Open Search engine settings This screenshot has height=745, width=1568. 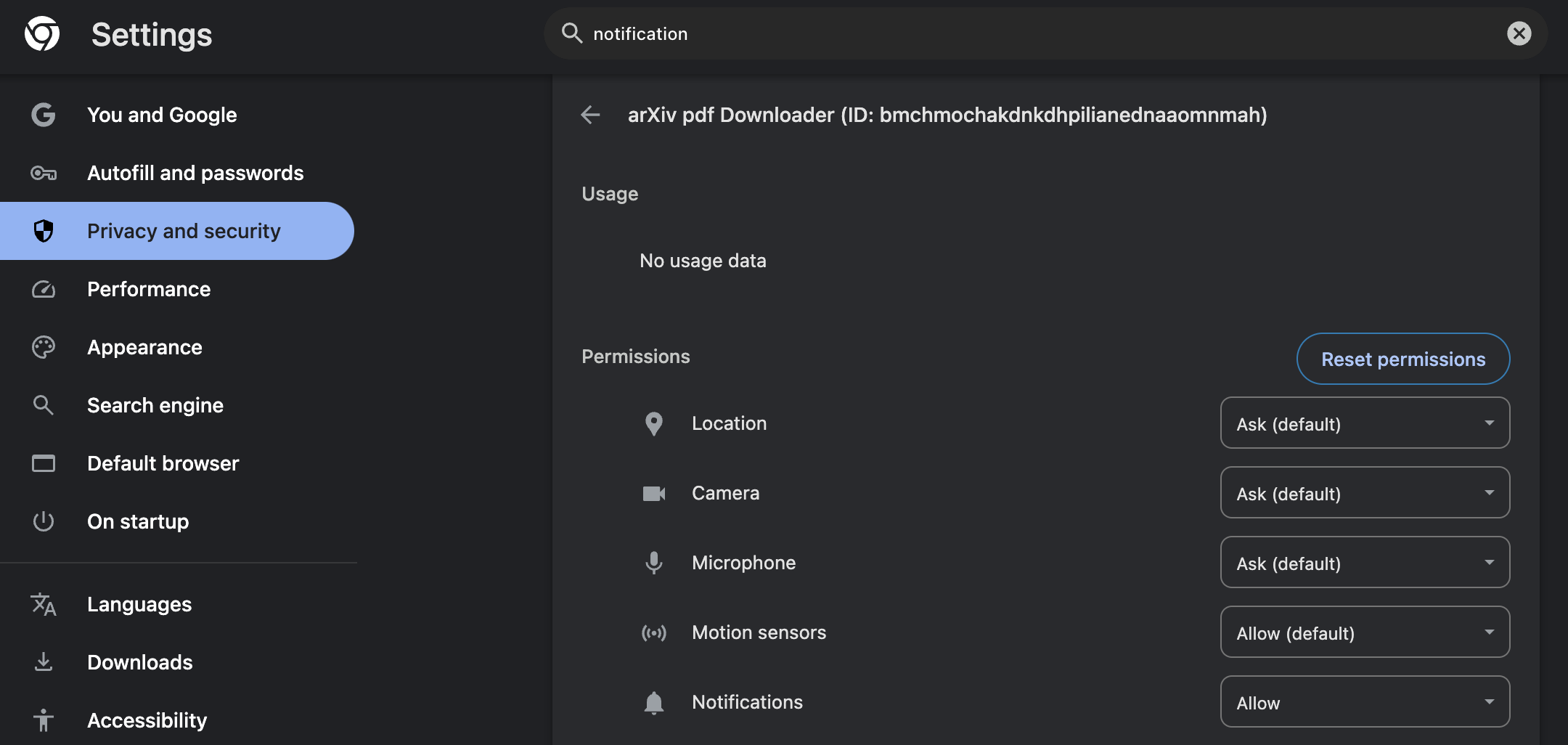pyautogui.click(x=177, y=405)
